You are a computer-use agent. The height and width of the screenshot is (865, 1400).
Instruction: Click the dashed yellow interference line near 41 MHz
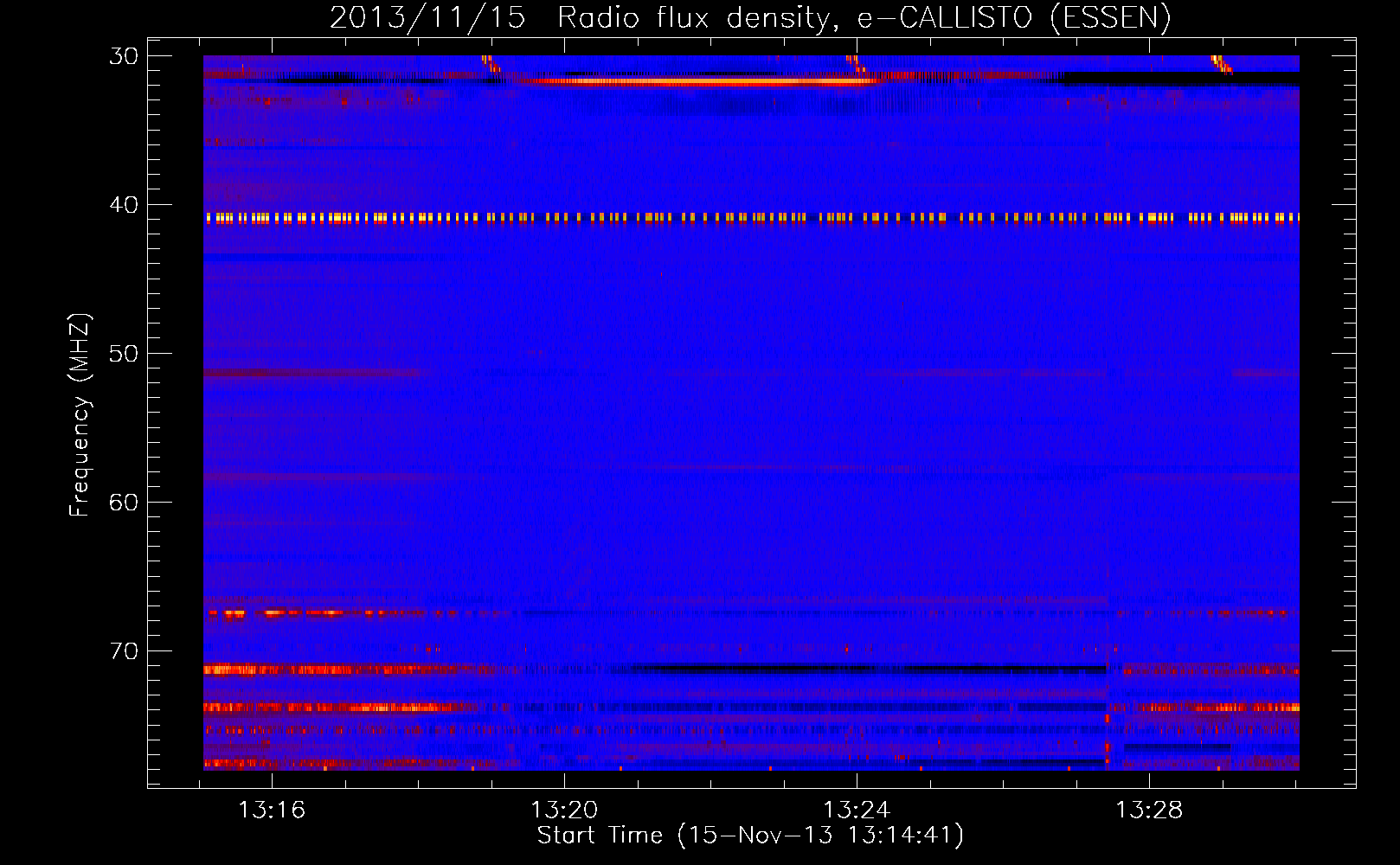pyautogui.click(x=751, y=218)
